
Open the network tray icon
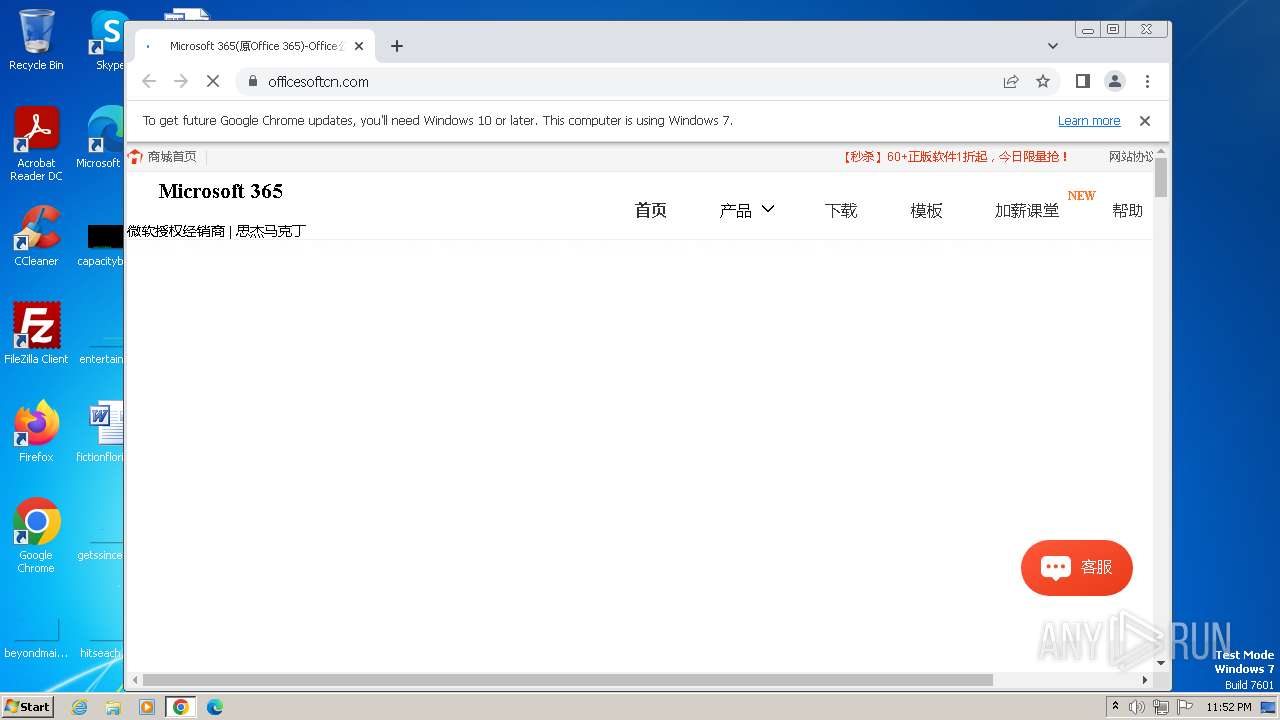click(1161, 707)
